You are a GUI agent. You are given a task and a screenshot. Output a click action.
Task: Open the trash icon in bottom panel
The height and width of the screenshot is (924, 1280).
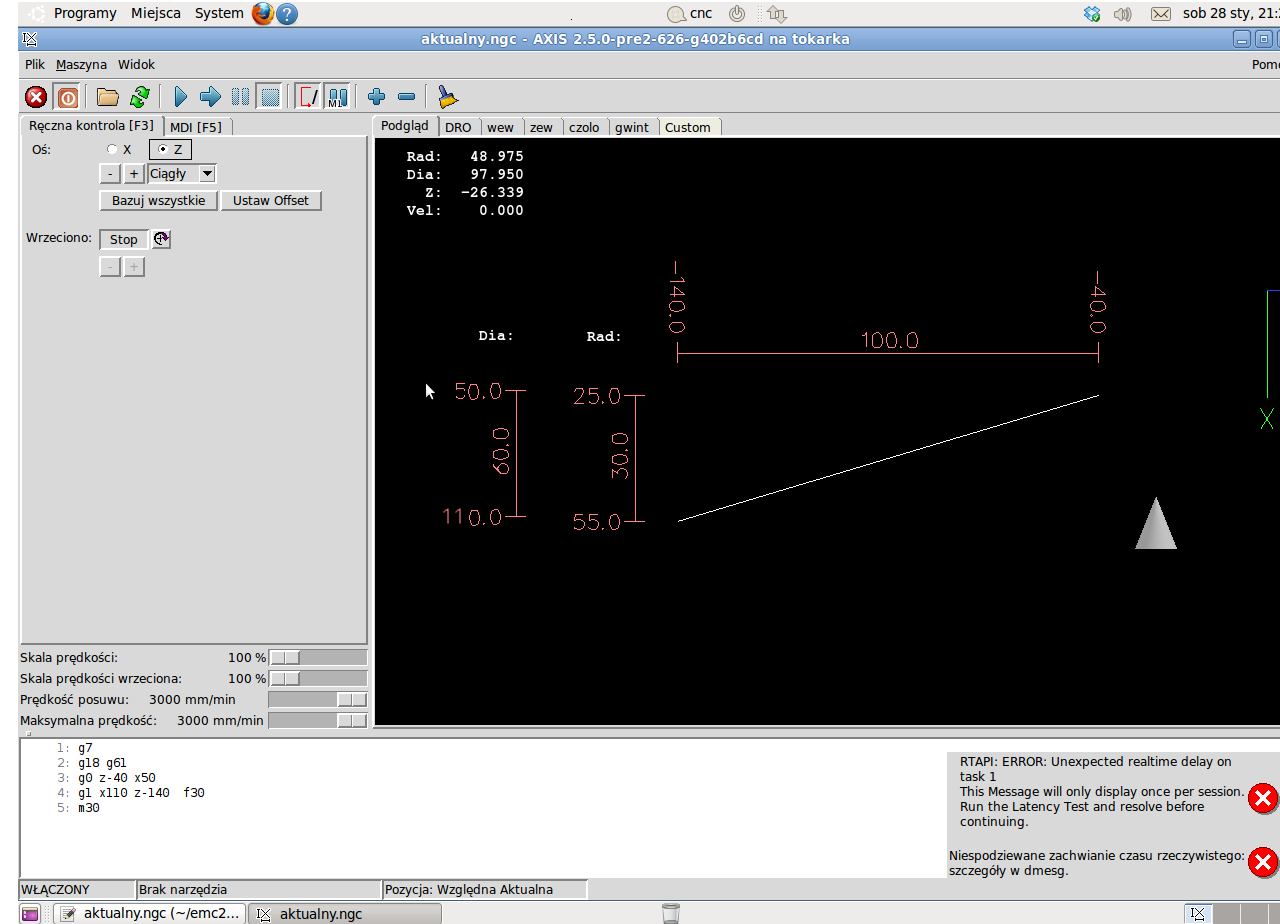(x=671, y=913)
